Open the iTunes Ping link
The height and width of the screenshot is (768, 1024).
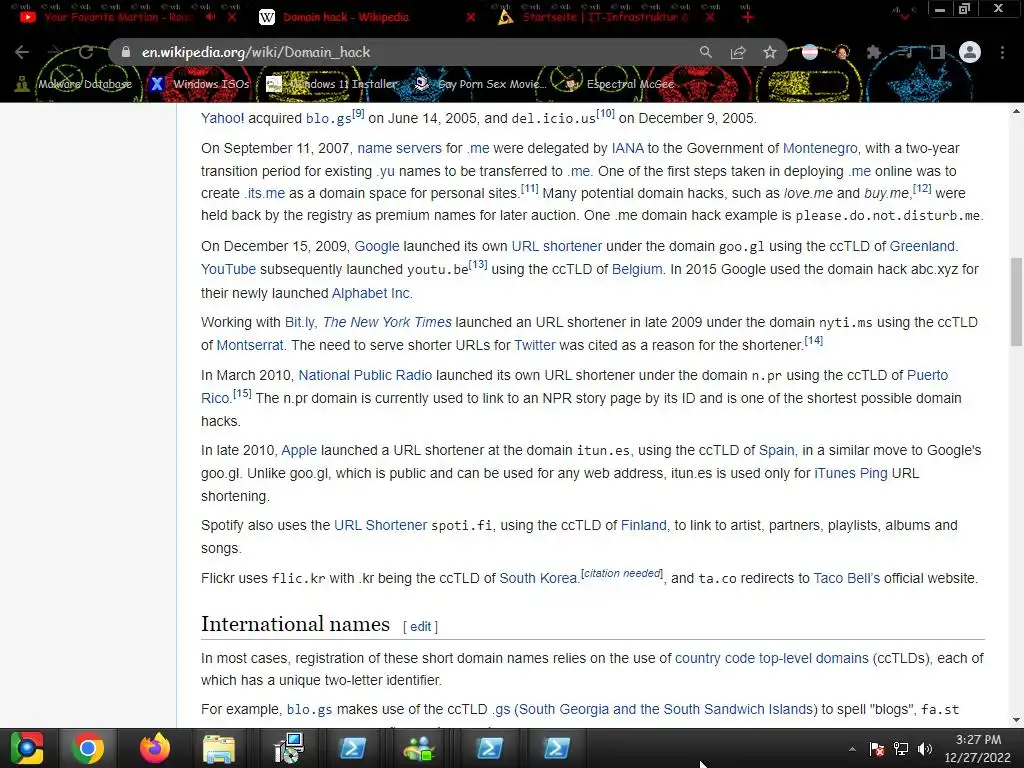[x=851, y=473]
